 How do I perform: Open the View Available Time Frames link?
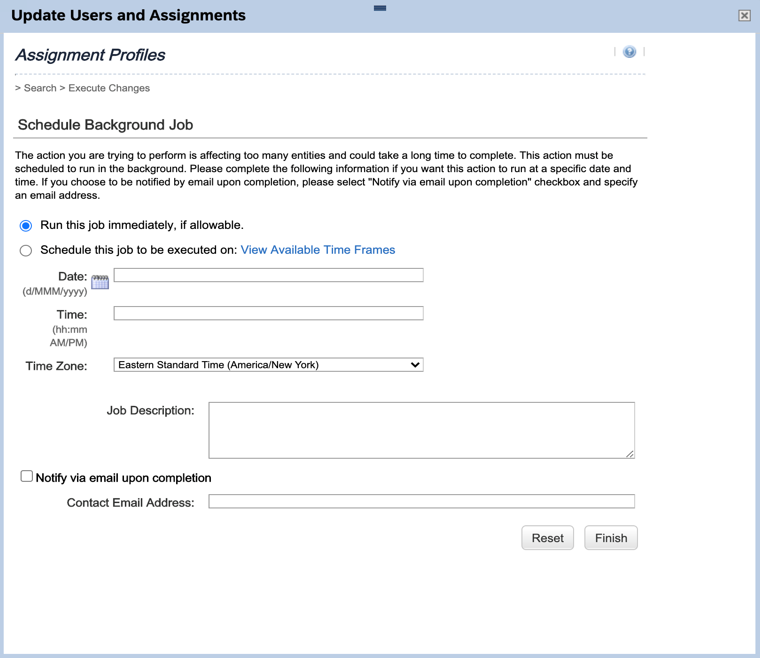[x=317, y=250]
